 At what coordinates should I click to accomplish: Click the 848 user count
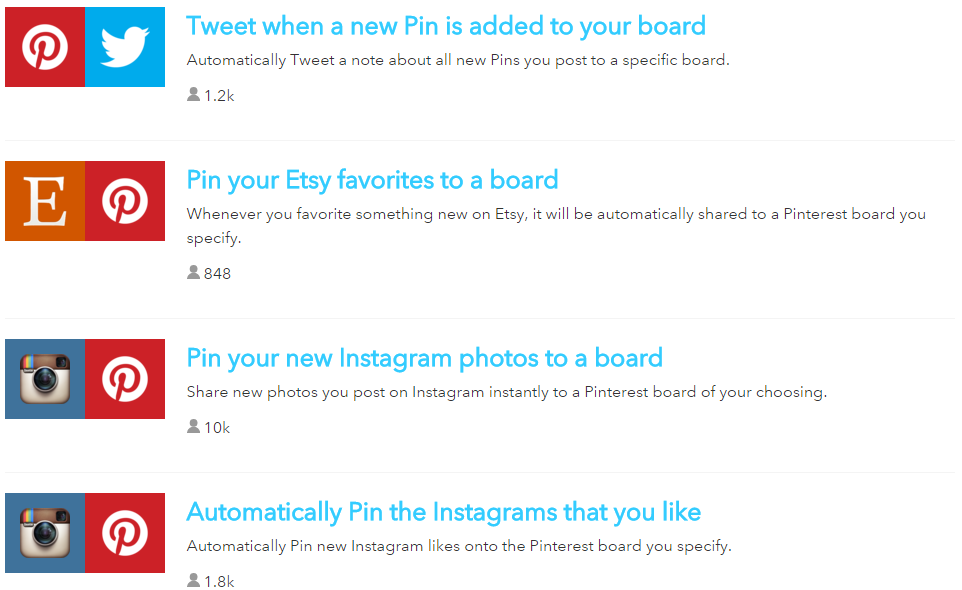[217, 274]
